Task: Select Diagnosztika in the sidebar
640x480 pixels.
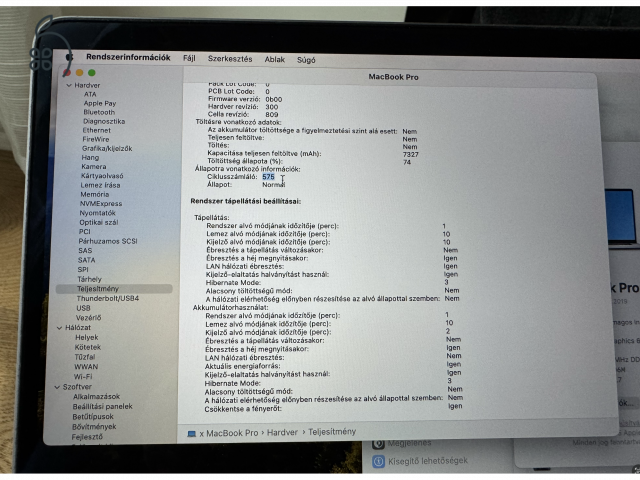Action: [x=104, y=121]
